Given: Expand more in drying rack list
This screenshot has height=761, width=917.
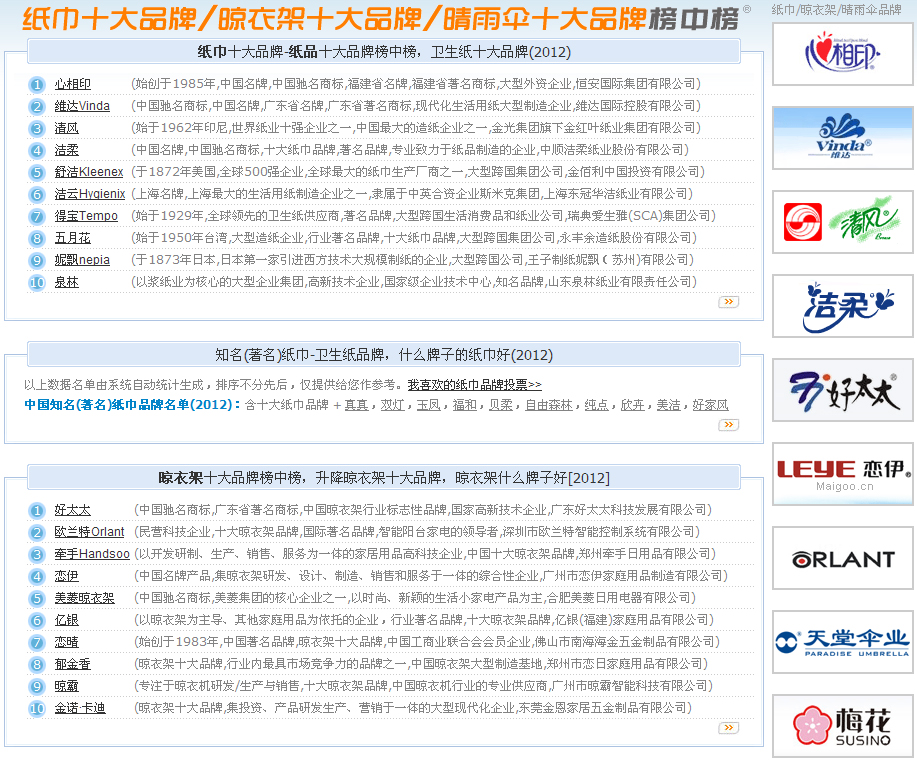Looking at the screenshot, I should (728, 727).
